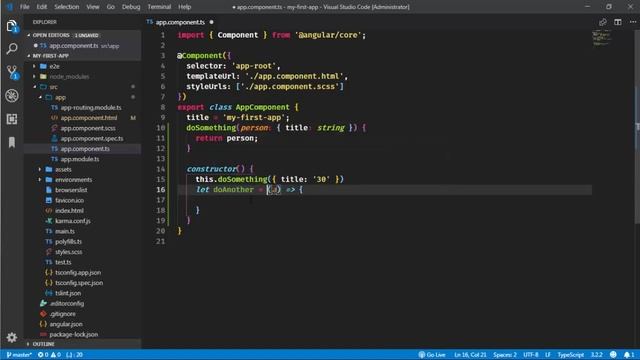Open styles.scss file

(x=68, y=252)
